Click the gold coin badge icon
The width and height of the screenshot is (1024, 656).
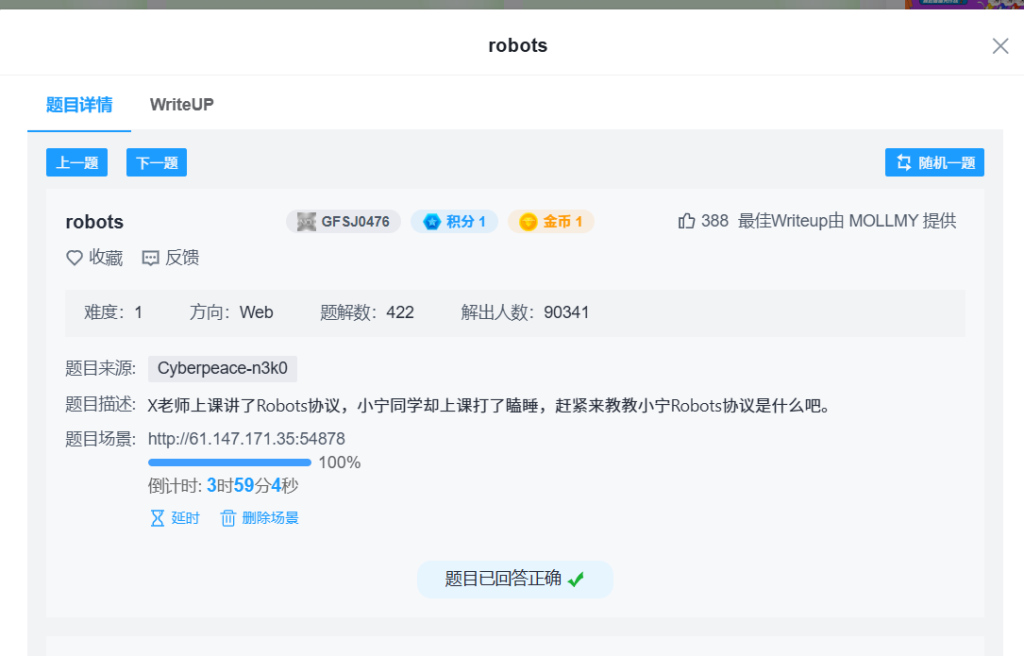point(528,221)
